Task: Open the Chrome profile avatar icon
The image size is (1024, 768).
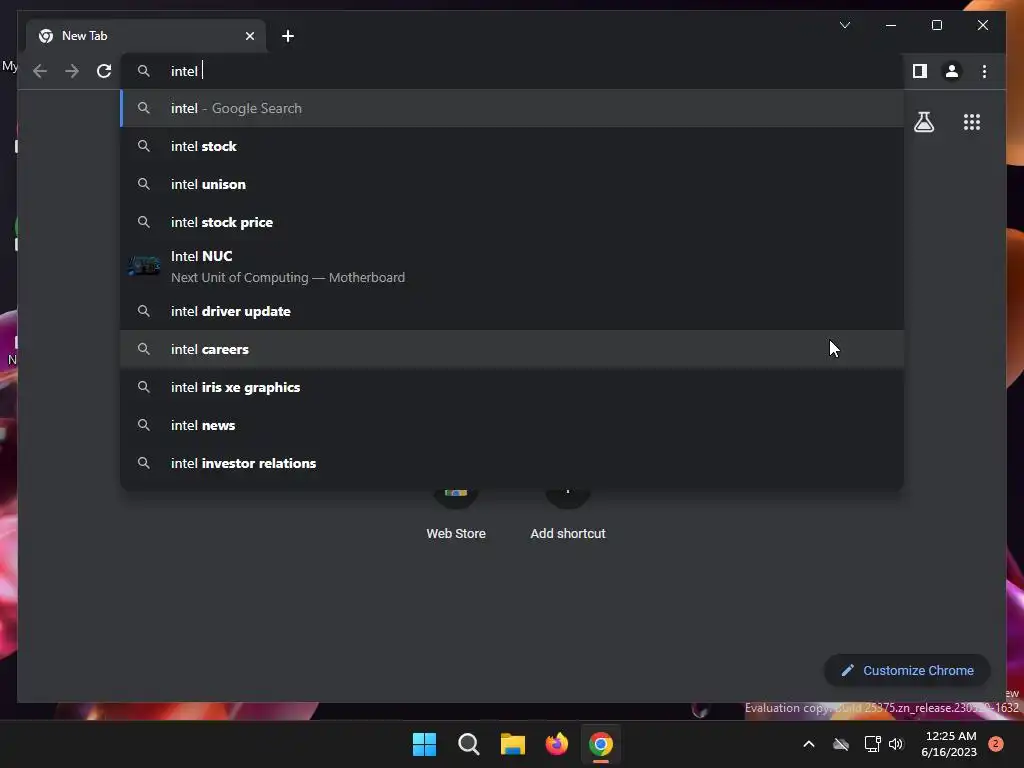Action: 952,71
